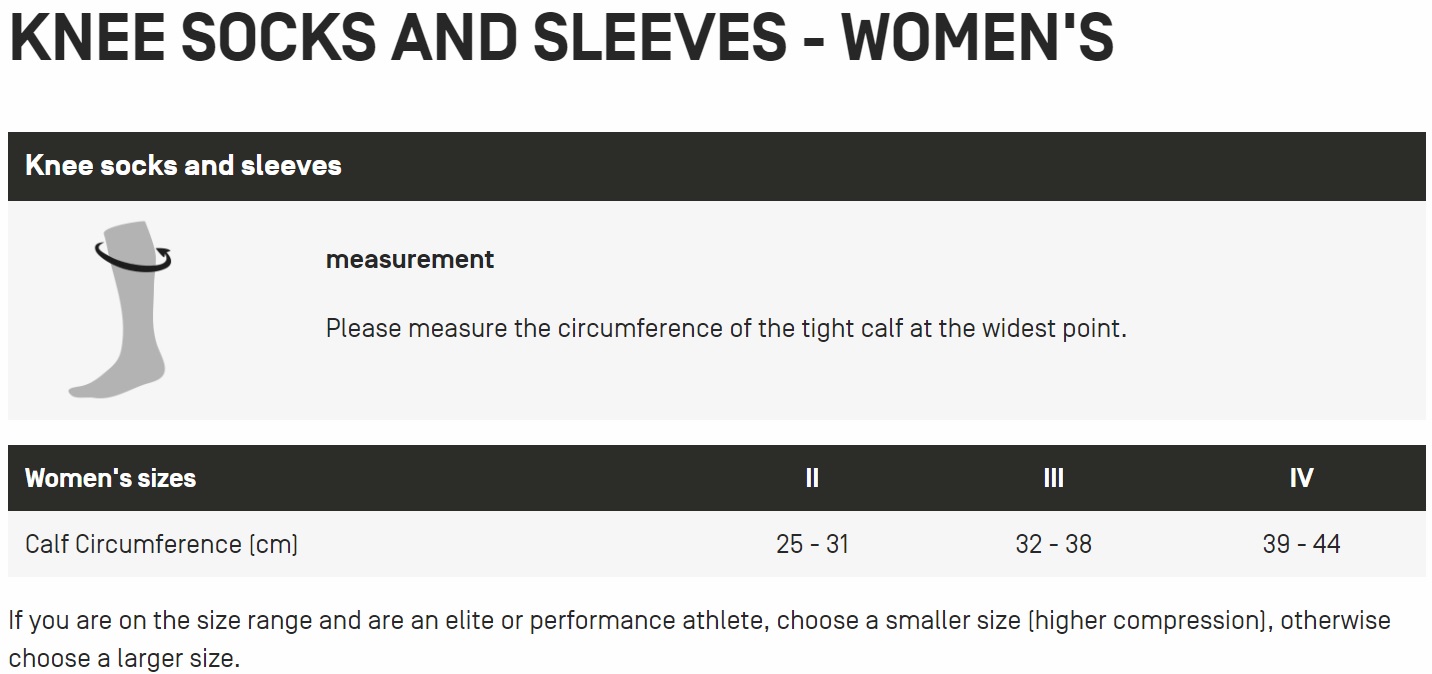Click the circular arrow around the calf
The height and width of the screenshot is (674, 1432).
pos(133,255)
